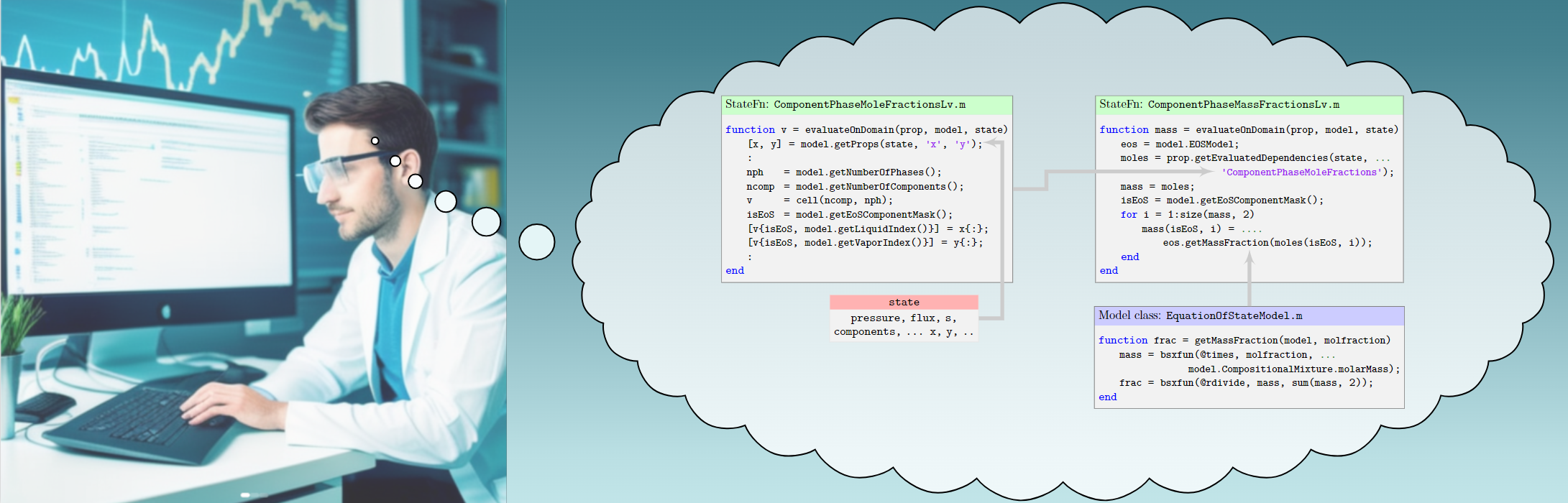Click the 'pressure, flux, s,' text line
Screen dimensions: 1568x503
[x=904, y=318]
